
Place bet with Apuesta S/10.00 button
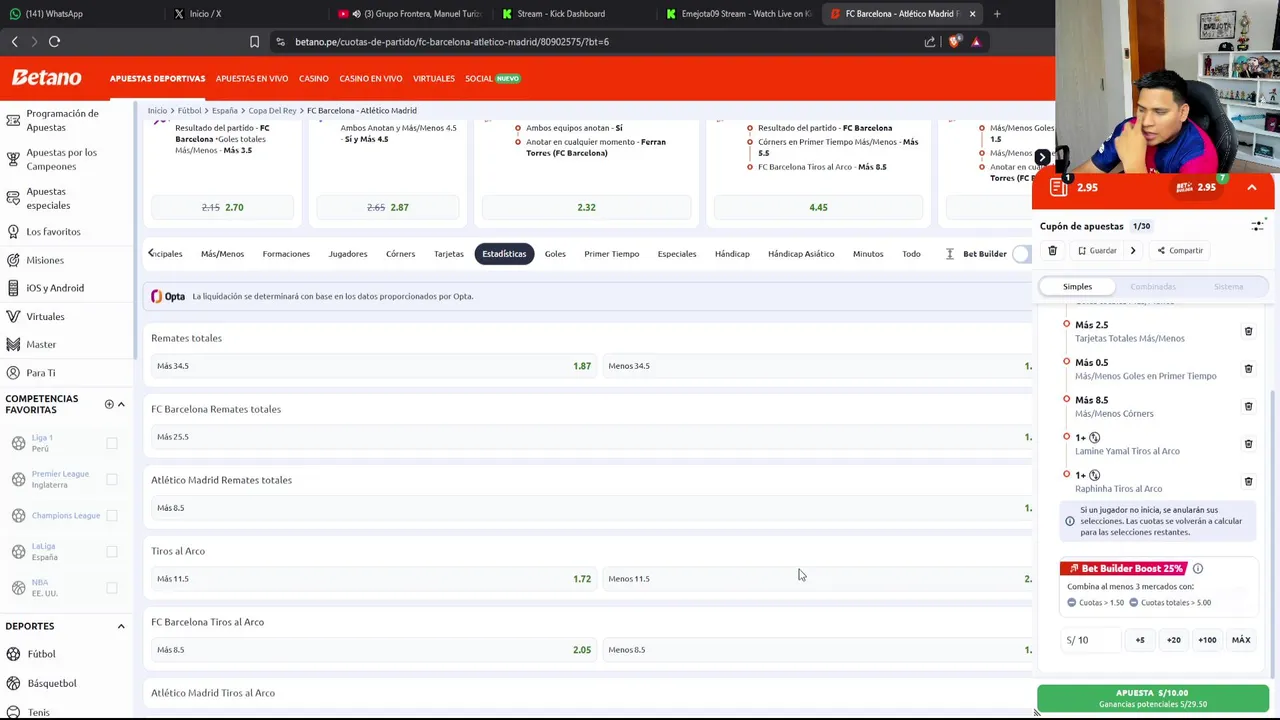point(1153,698)
